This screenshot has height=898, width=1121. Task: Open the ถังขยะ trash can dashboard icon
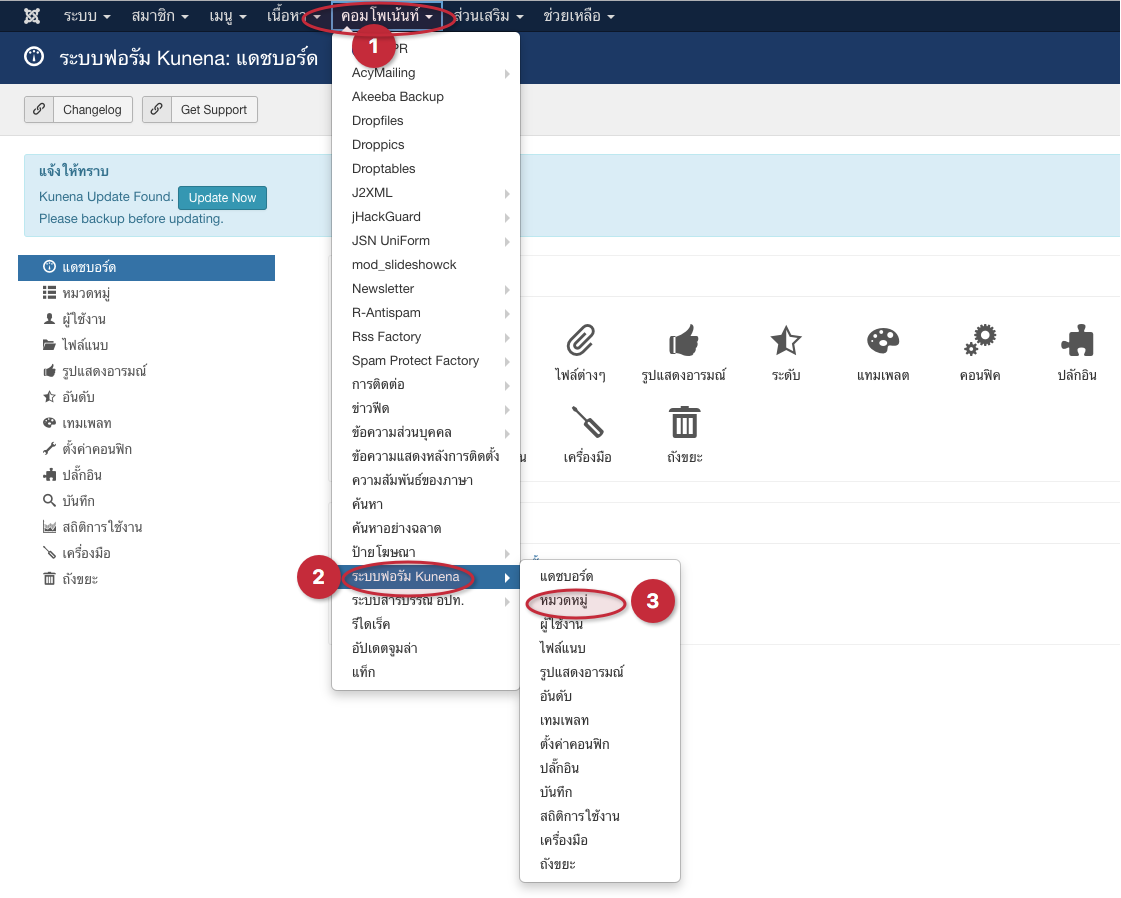[684, 424]
